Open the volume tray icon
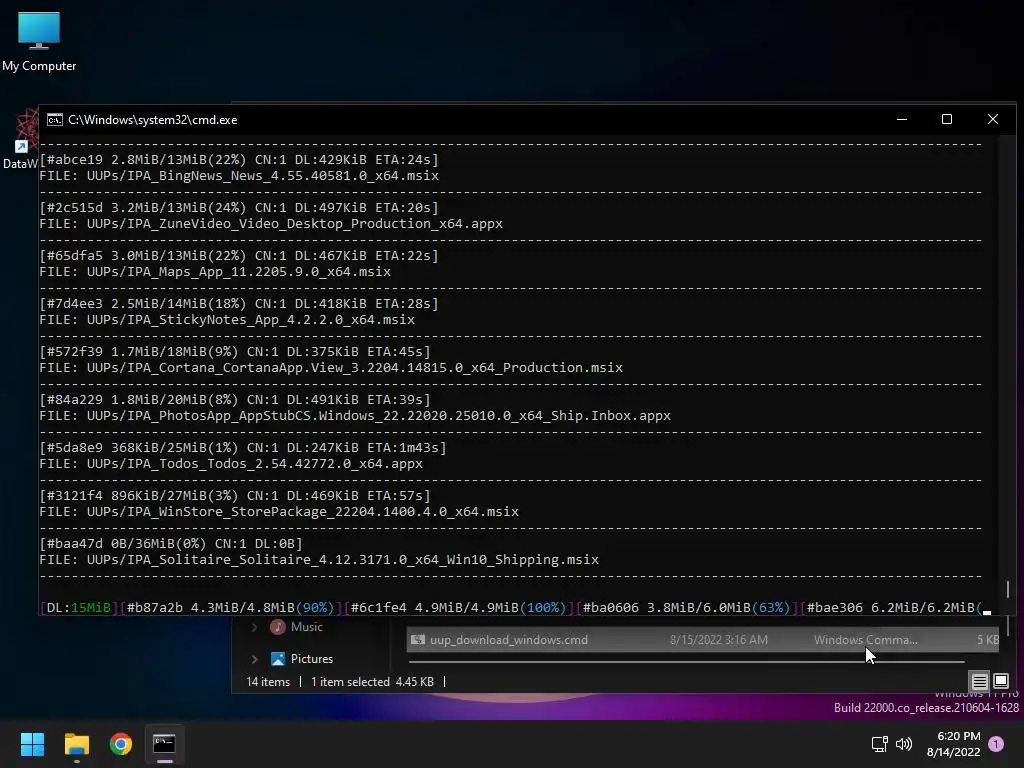The height and width of the screenshot is (768, 1024). [x=904, y=744]
